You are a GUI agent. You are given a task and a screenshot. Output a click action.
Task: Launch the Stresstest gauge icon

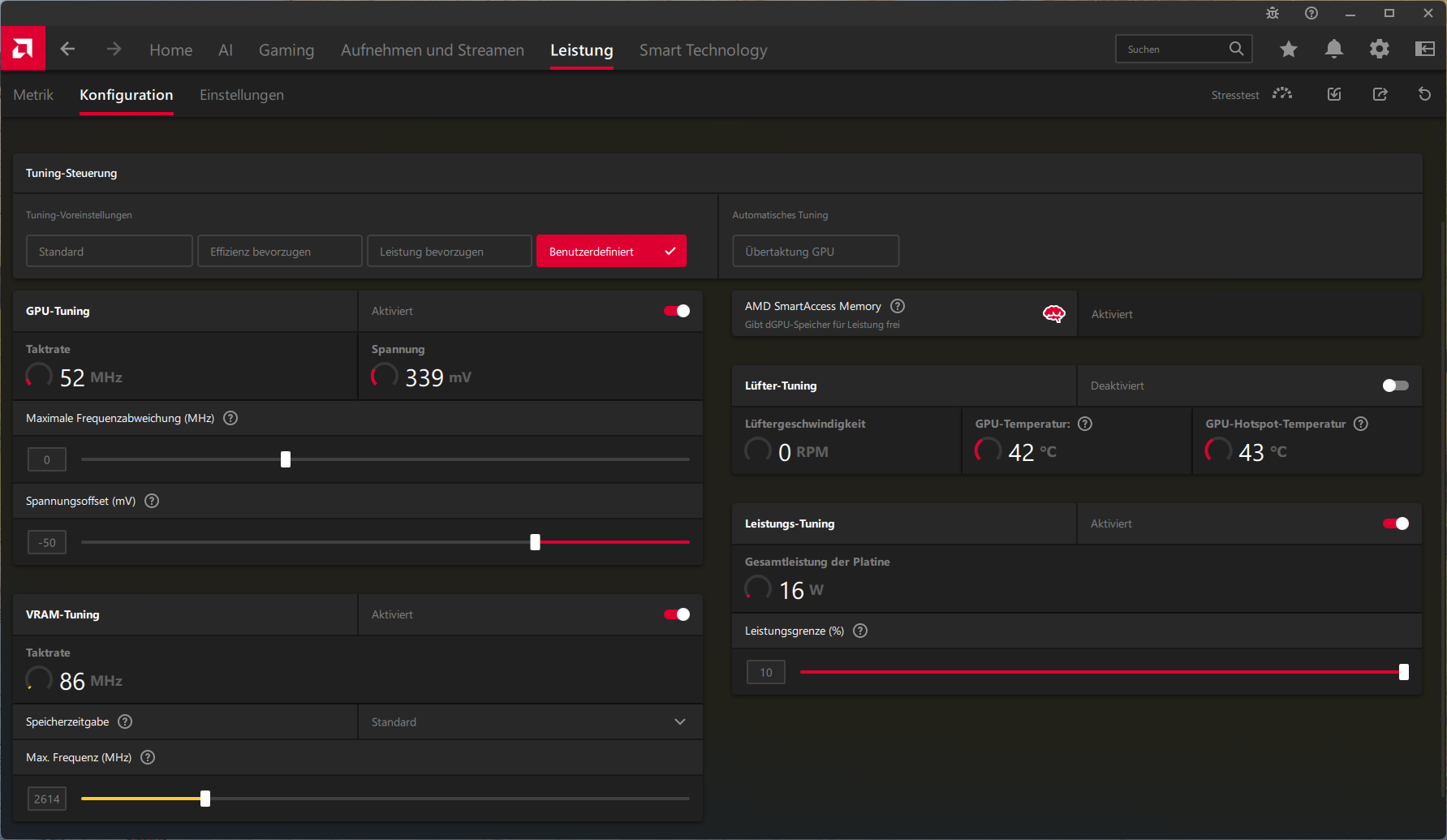1282,94
